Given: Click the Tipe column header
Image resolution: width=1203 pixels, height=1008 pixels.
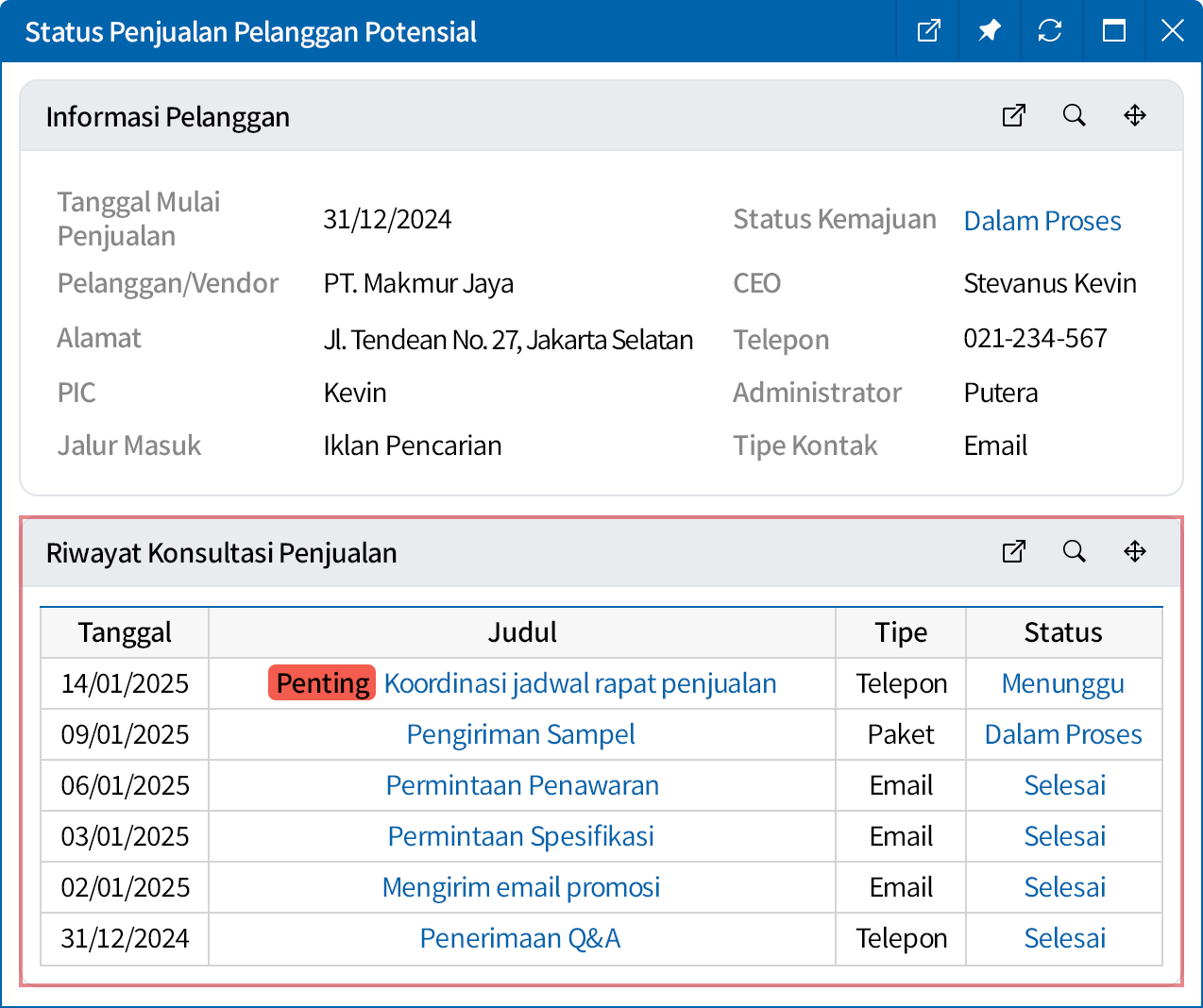Looking at the screenshot, I should 901,632.
